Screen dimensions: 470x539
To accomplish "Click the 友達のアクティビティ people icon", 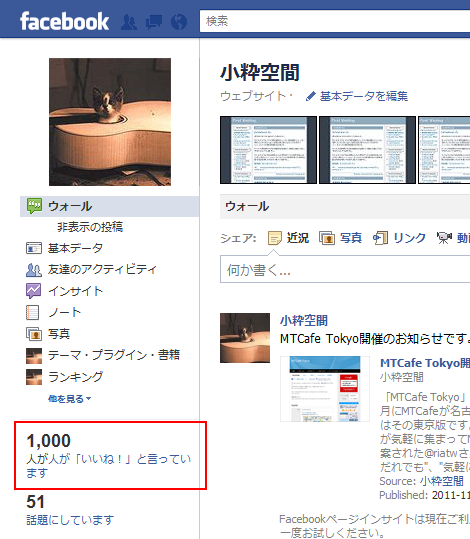I will point(34,270).
